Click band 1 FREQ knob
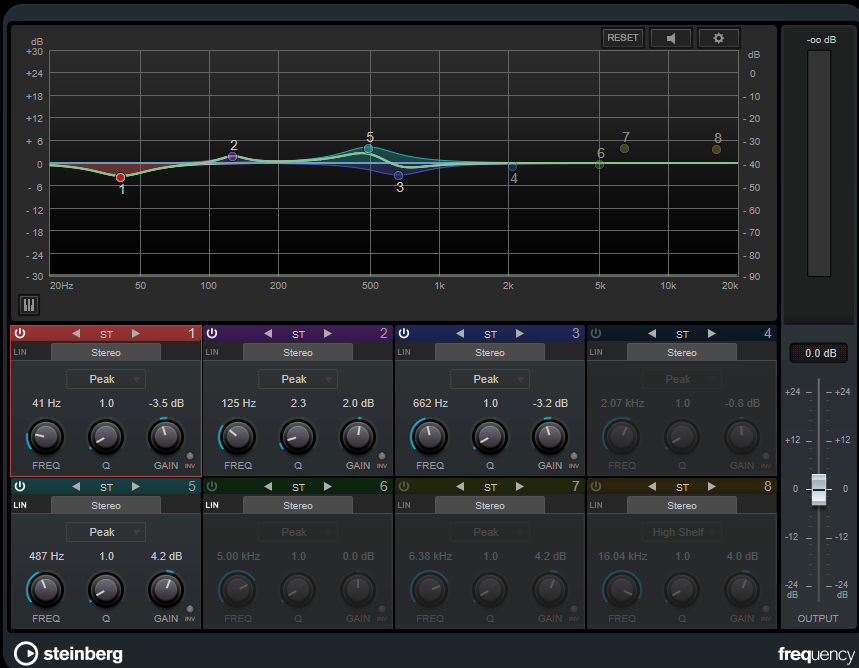Image resolution: width=859 pixels, height=668 pixels. pyautogui.click(x=46, y=437)
